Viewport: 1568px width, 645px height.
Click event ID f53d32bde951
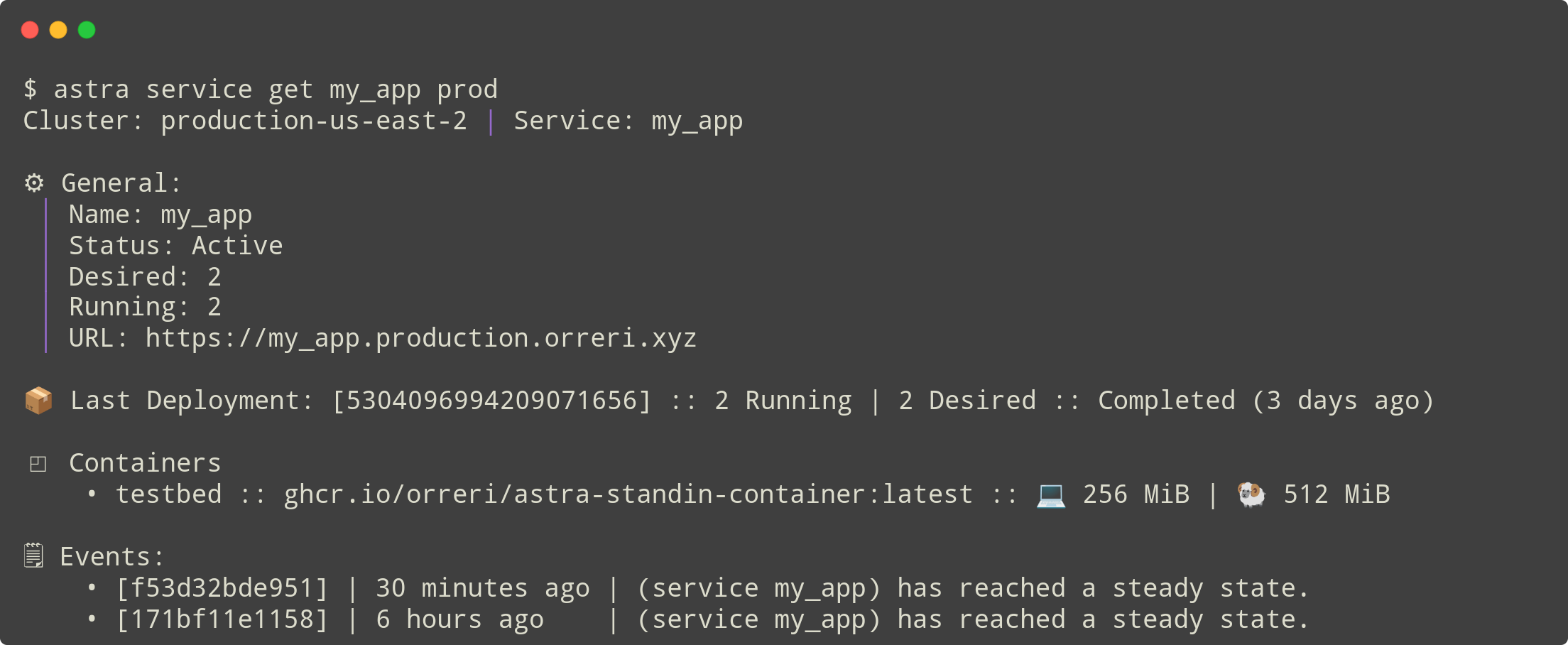click(222, 589)
